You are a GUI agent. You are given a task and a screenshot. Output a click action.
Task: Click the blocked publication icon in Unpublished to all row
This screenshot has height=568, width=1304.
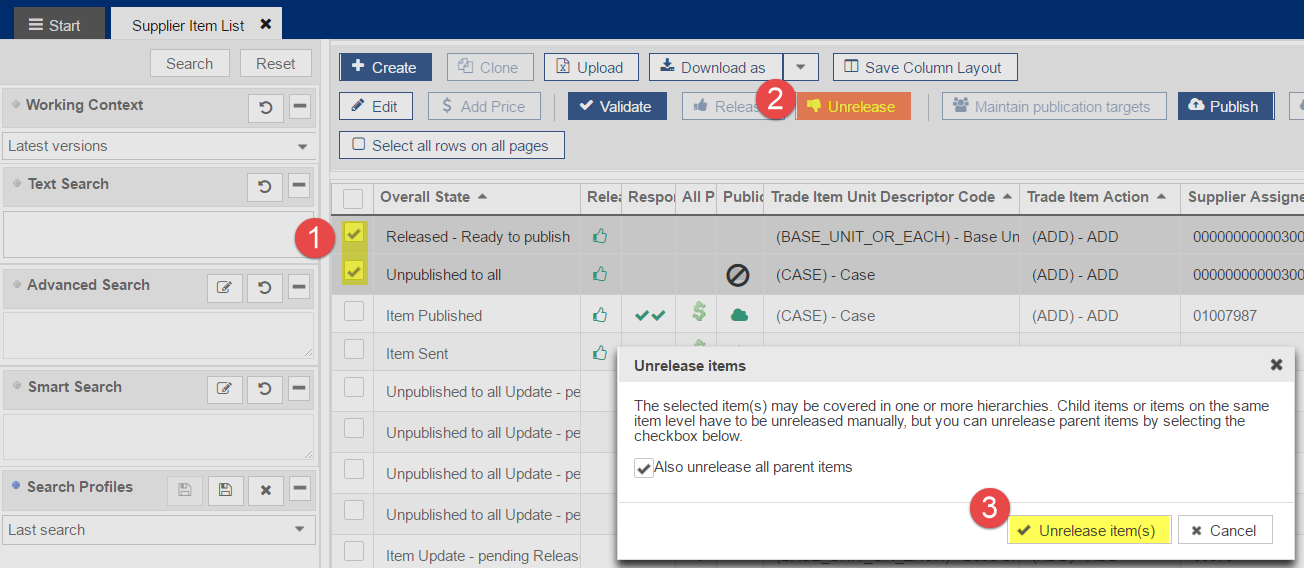[x=738, y=274]
